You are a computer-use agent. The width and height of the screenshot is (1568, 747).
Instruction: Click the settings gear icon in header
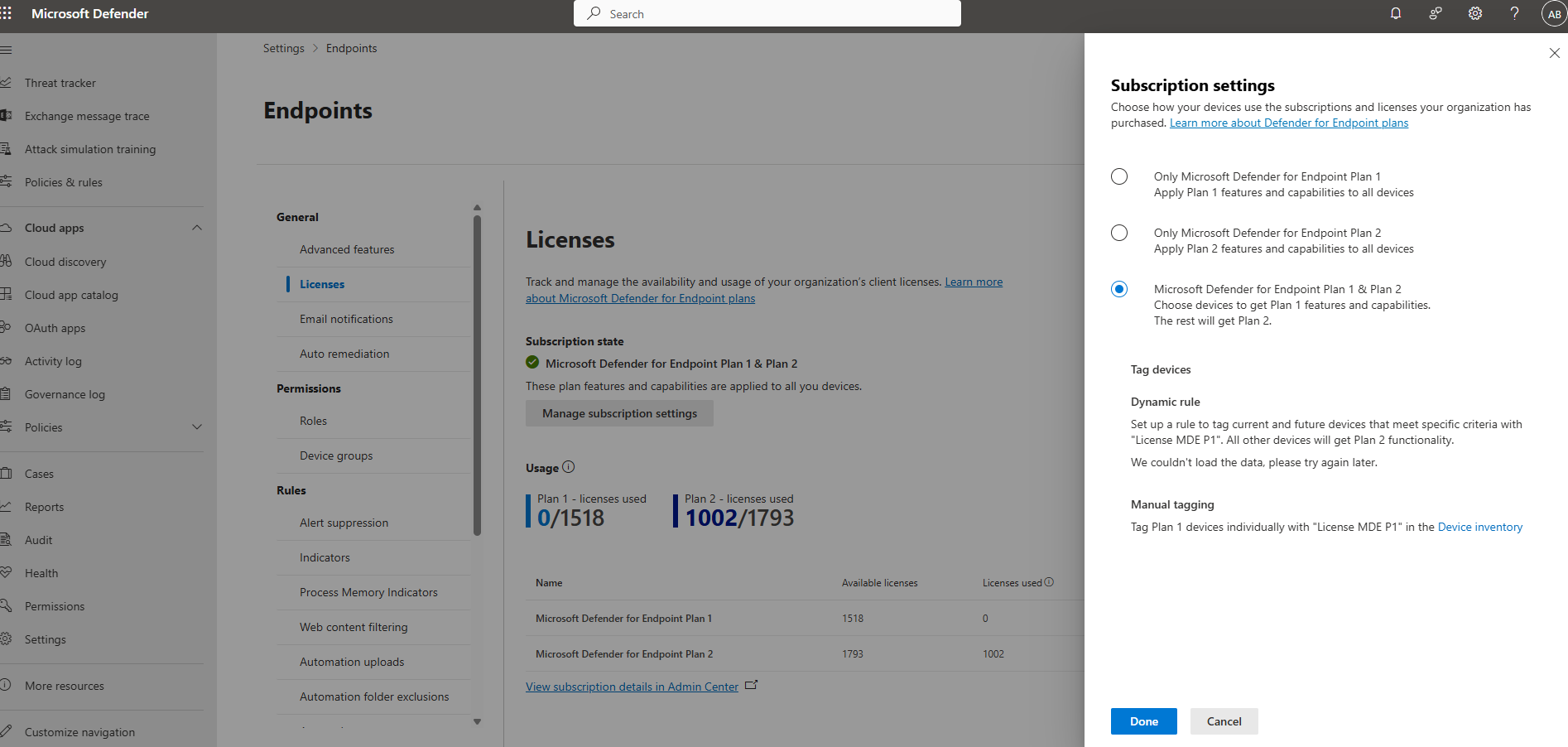click(x=1475, y=13)
